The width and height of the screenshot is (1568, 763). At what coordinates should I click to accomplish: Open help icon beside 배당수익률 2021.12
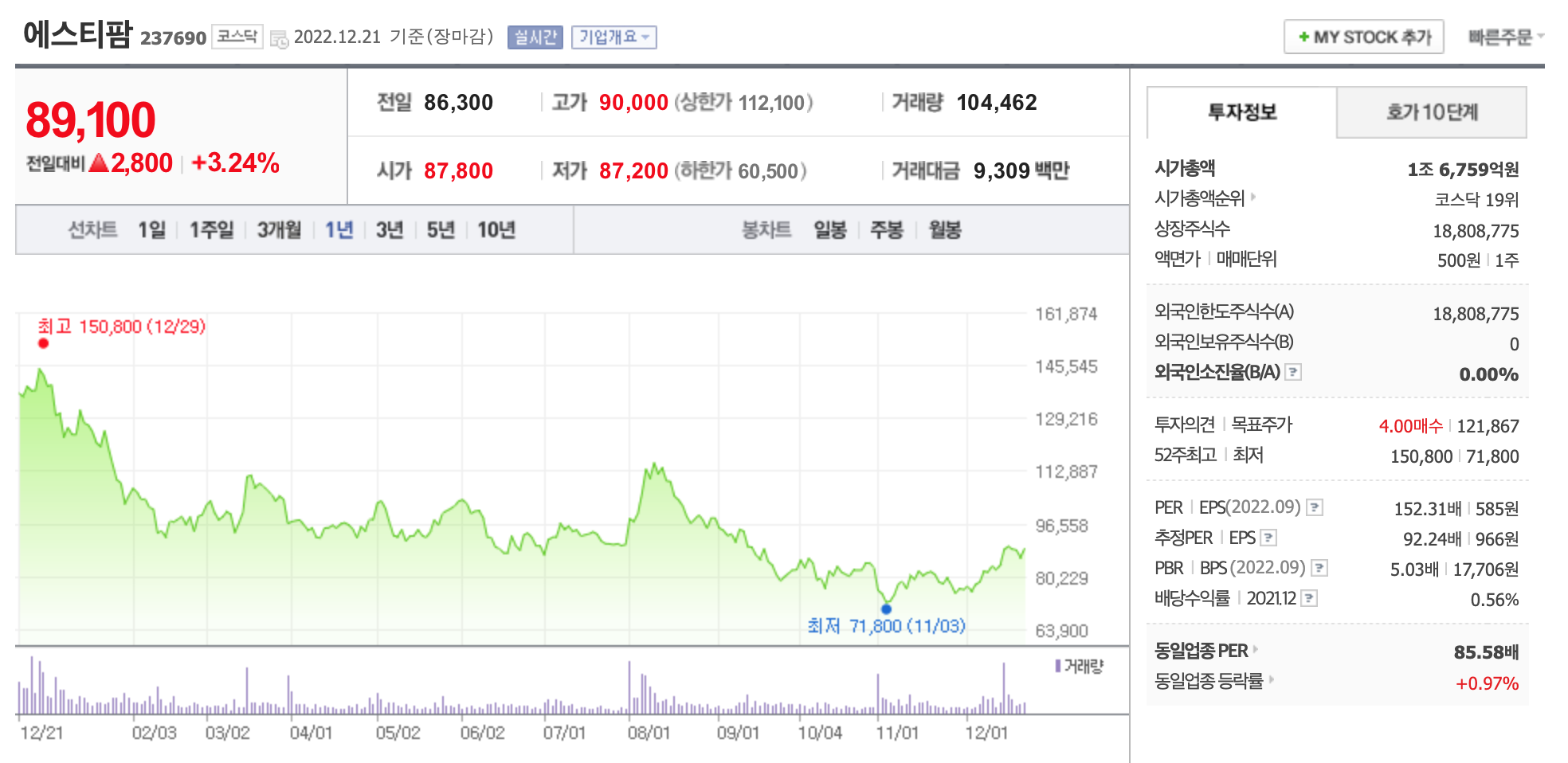point(1309,598)
